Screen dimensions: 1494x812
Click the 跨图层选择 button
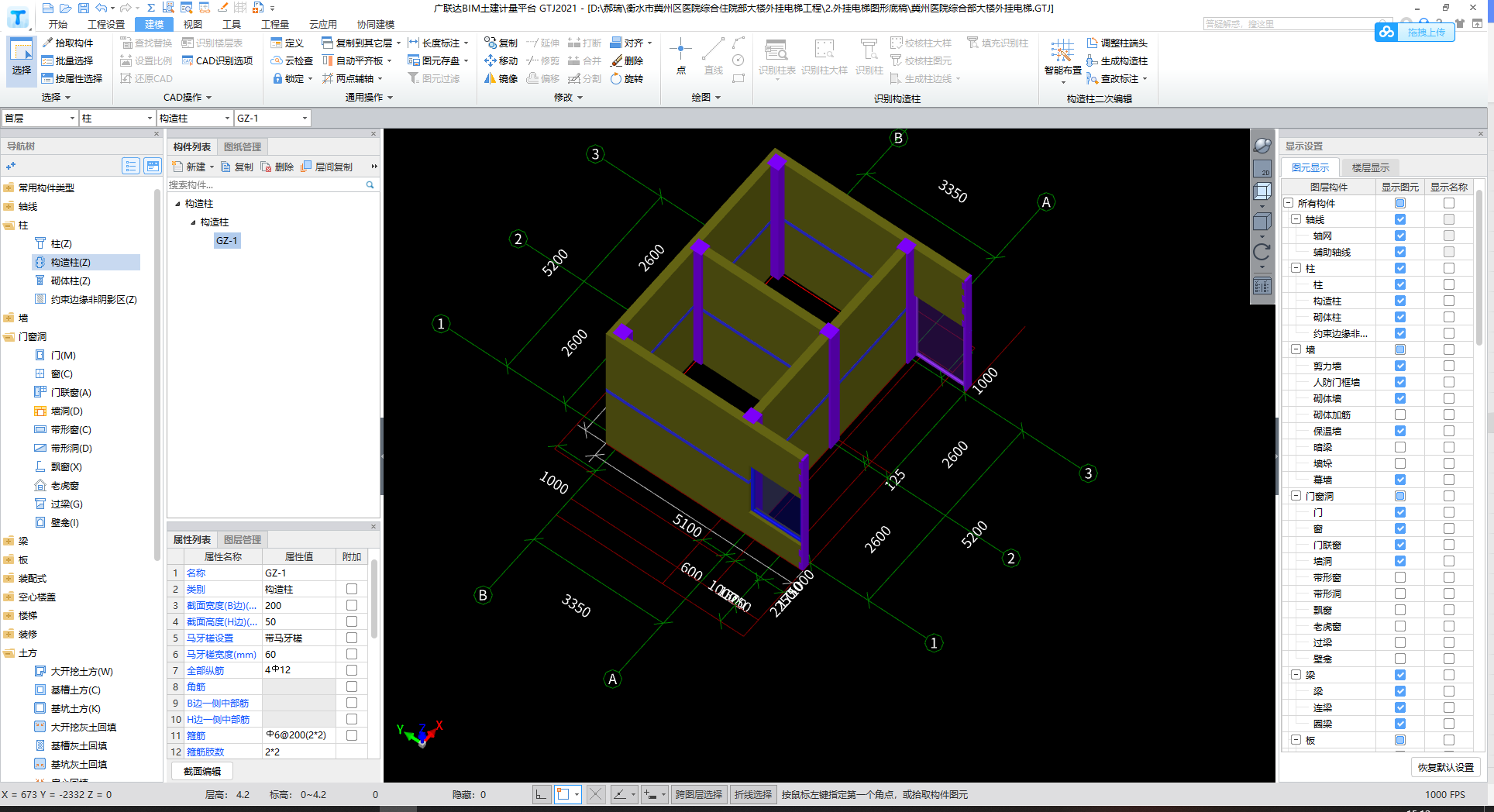pos(698,794)
